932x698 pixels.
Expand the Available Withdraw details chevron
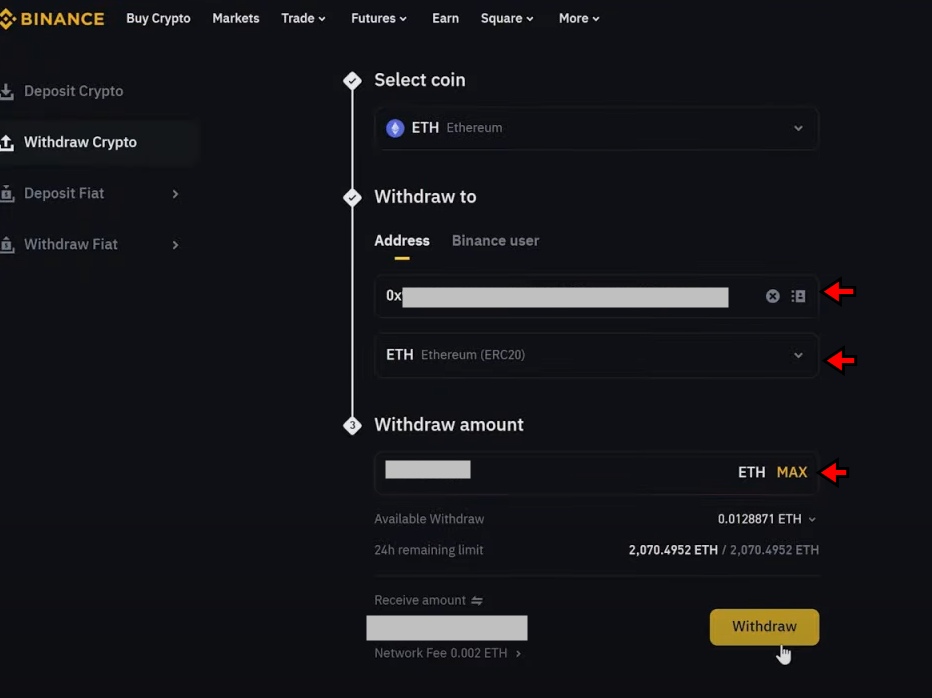pyautogui.click(x=810, y=519)
